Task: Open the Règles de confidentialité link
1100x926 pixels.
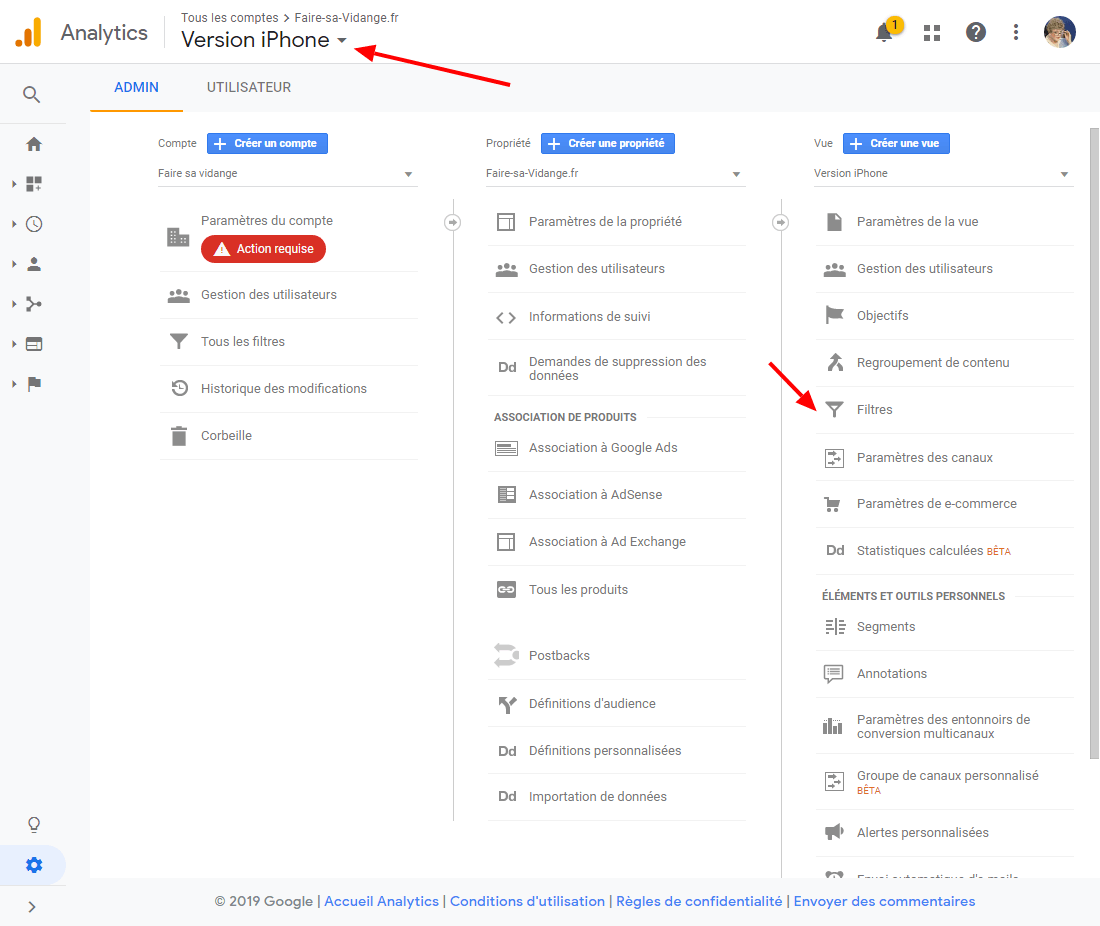Action: pyautogui.click(x=699, y=901)
